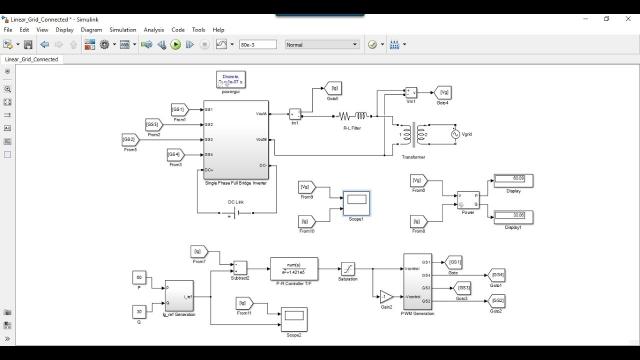The height and width of the screenshot is (360, 640).
Task: Stop the simulation
Action: (205, 44)
